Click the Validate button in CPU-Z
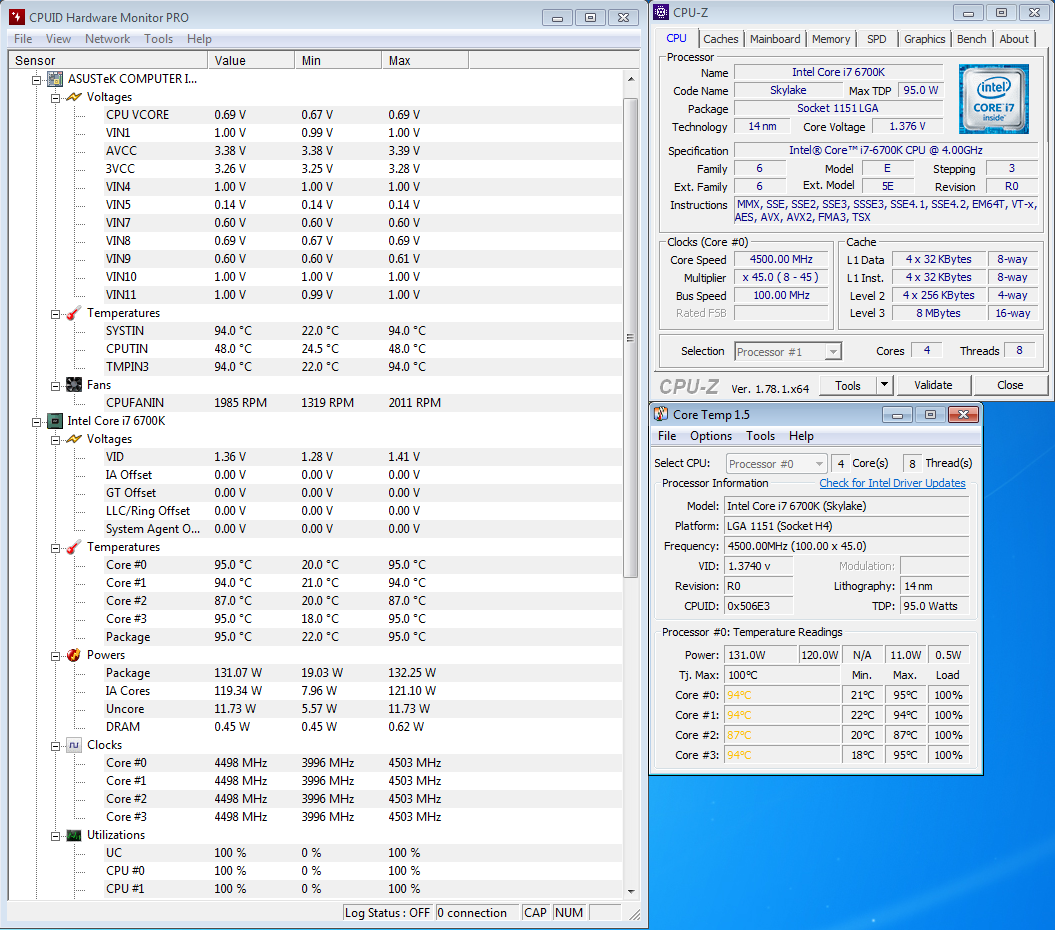Image resolution: width=1055 pixels, height=930 pixels. coord(933,385)
